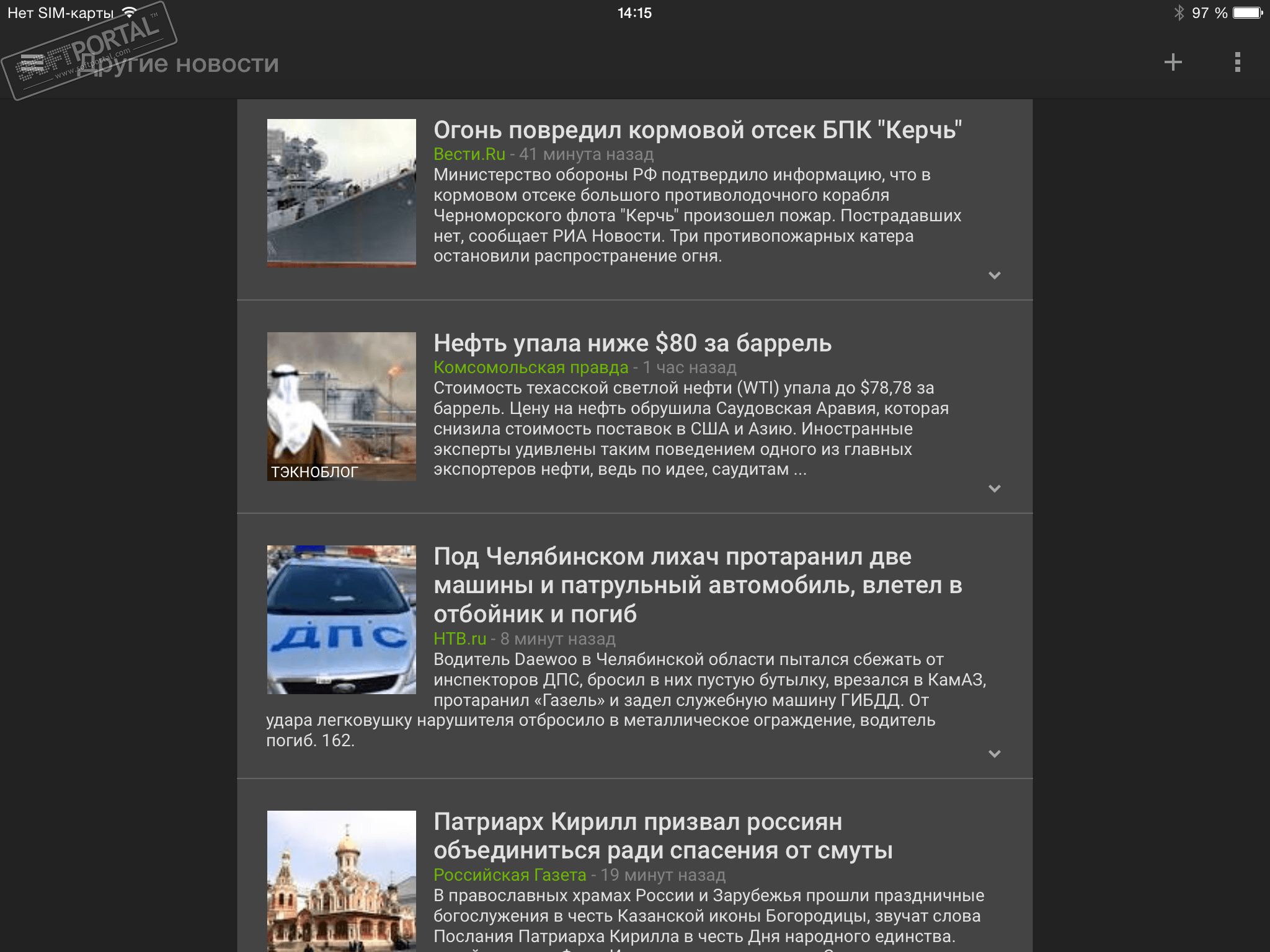The width and height of the screenshot is (1270, 952).
Task: Open the ДПС police car thumbnail
Action: [341, 619]
